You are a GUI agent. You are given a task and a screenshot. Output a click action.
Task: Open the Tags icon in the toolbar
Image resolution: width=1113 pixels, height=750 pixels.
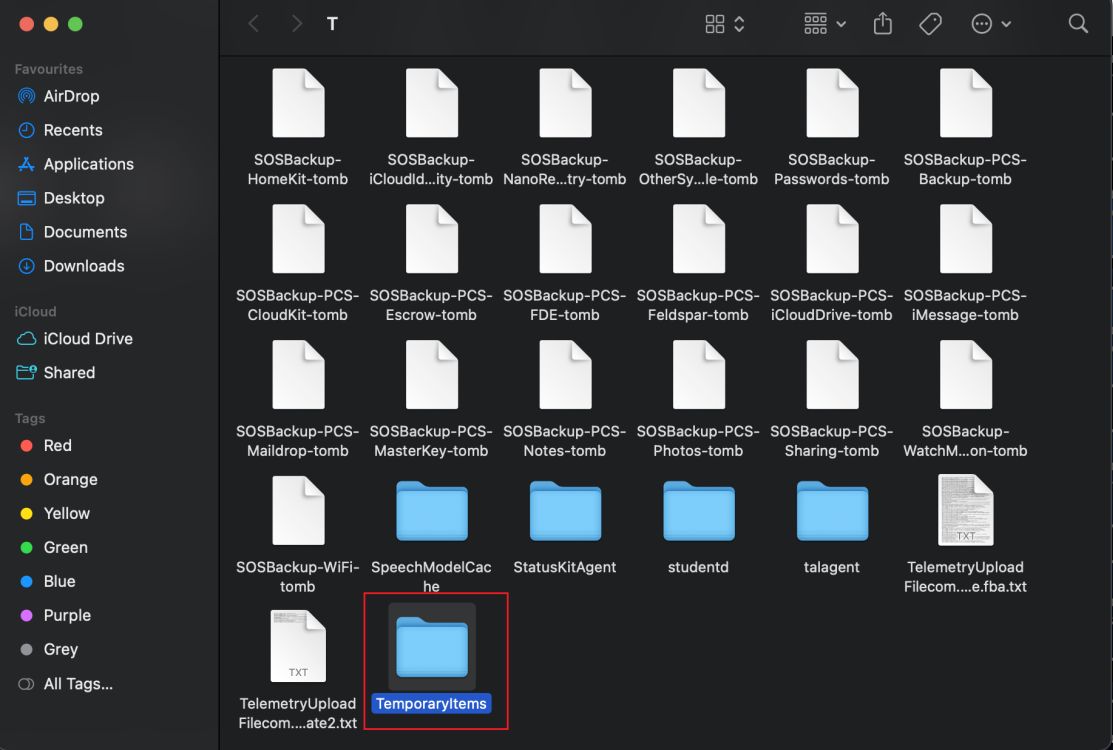tap(930, 23)
